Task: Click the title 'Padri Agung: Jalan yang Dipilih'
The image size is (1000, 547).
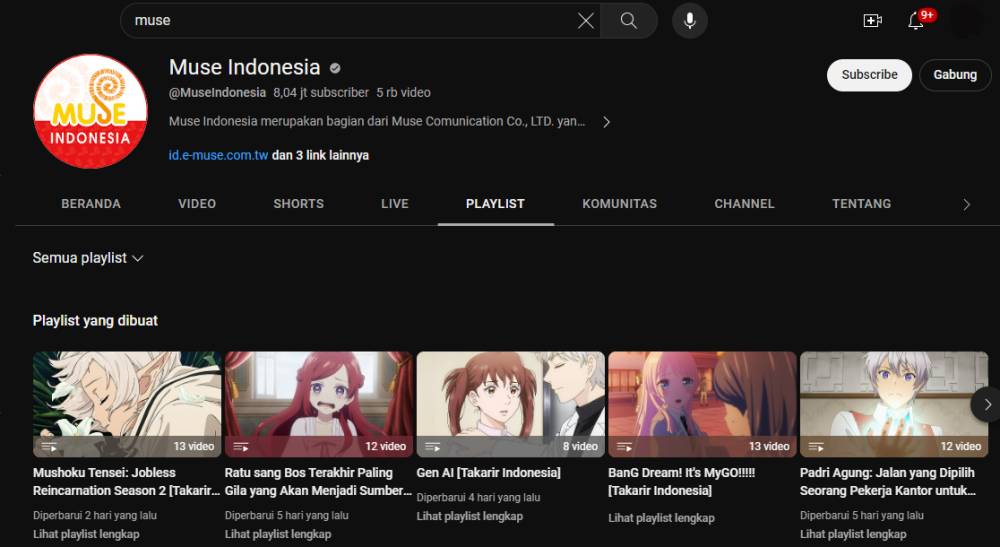Action: [x=888, y=482]
